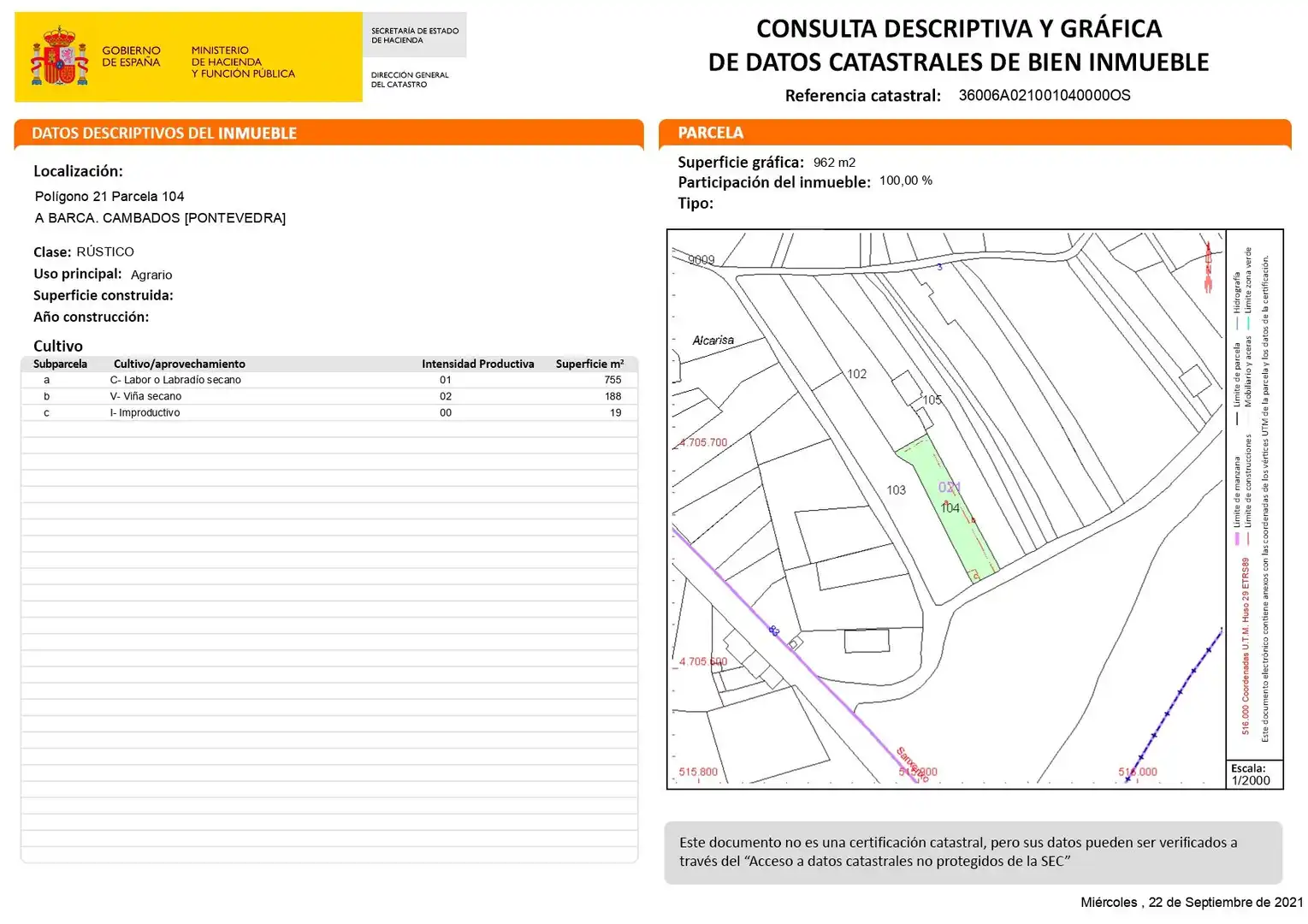This screenshot has height=924, width=1308.
Task: Click the "962 m2" graphic surface value
Action: click(834, 163)
